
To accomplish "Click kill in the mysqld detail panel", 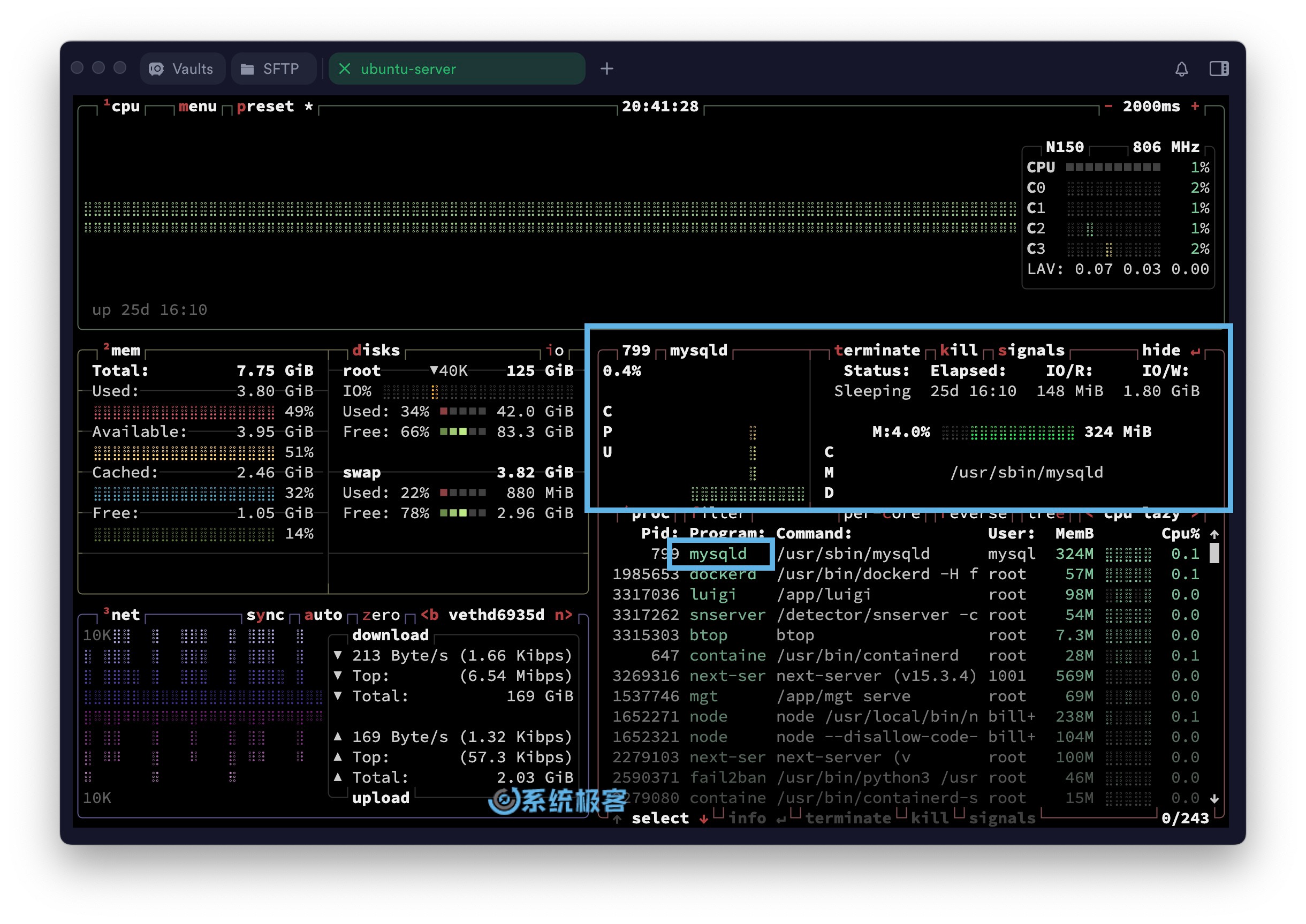I will [x=959, y=350].
